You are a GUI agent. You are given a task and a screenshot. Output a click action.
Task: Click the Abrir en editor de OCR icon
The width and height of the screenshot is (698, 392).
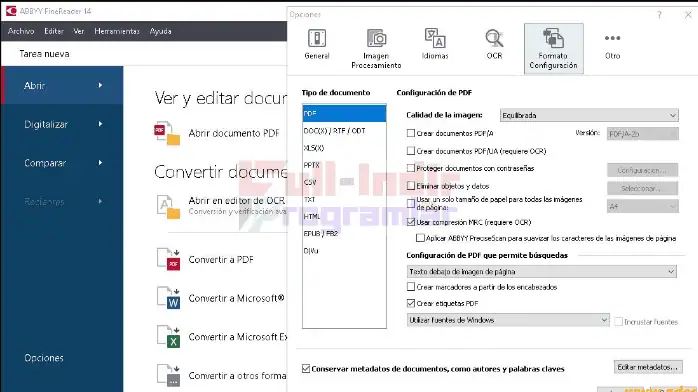168,206
